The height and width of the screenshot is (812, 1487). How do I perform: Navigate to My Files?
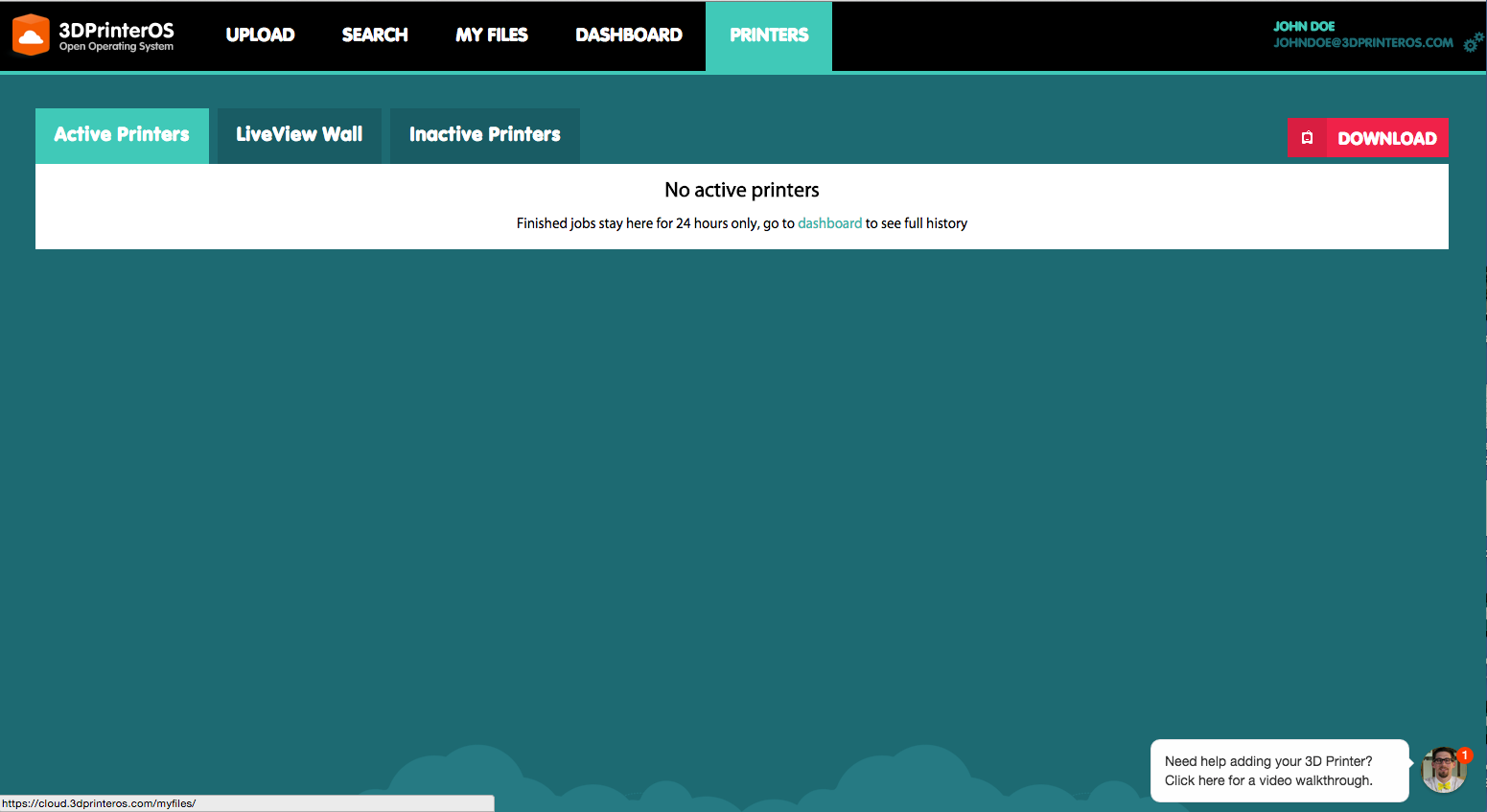pos(492,35)
